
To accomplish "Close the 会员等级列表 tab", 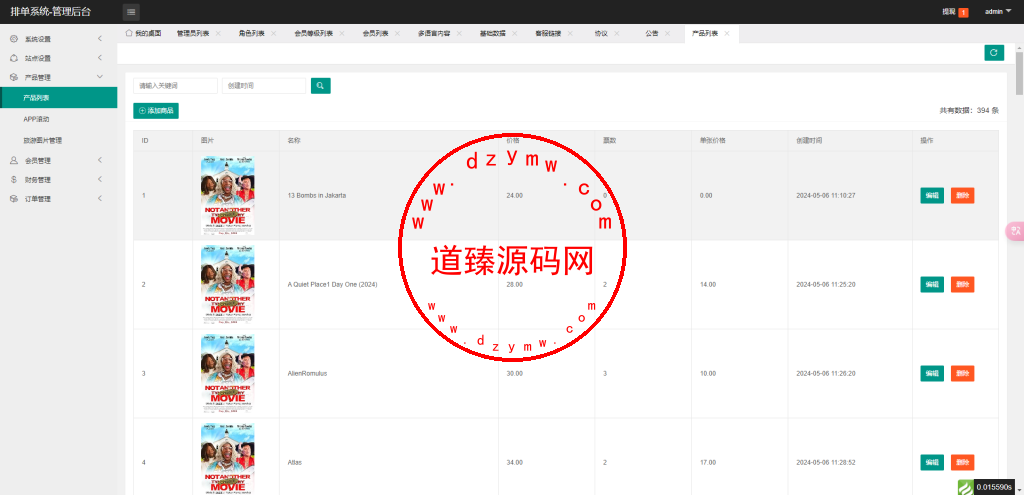I will pyautogui.click(x=342, y=33).
